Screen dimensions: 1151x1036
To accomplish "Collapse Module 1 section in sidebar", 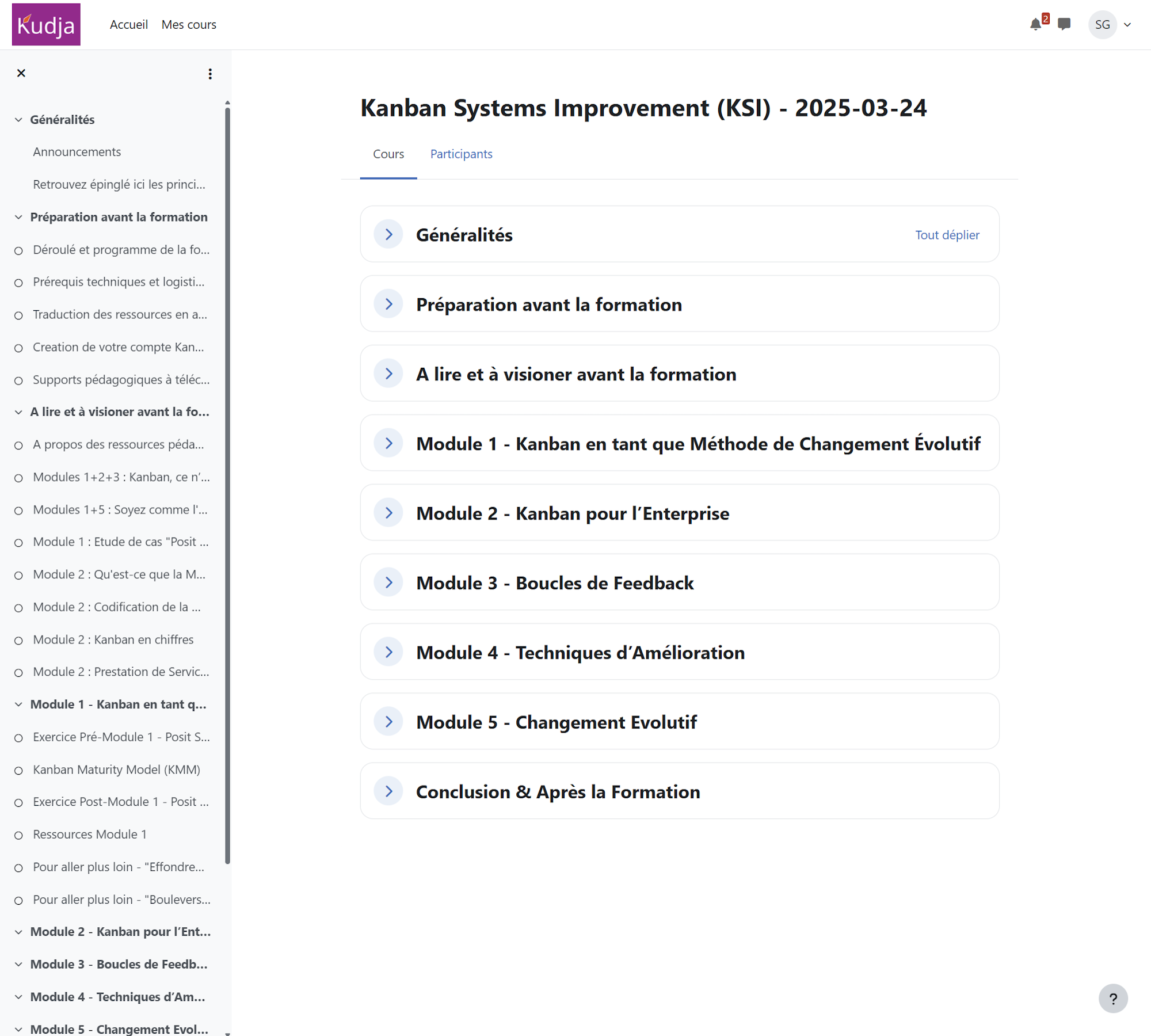I will [x=18, y=704].
